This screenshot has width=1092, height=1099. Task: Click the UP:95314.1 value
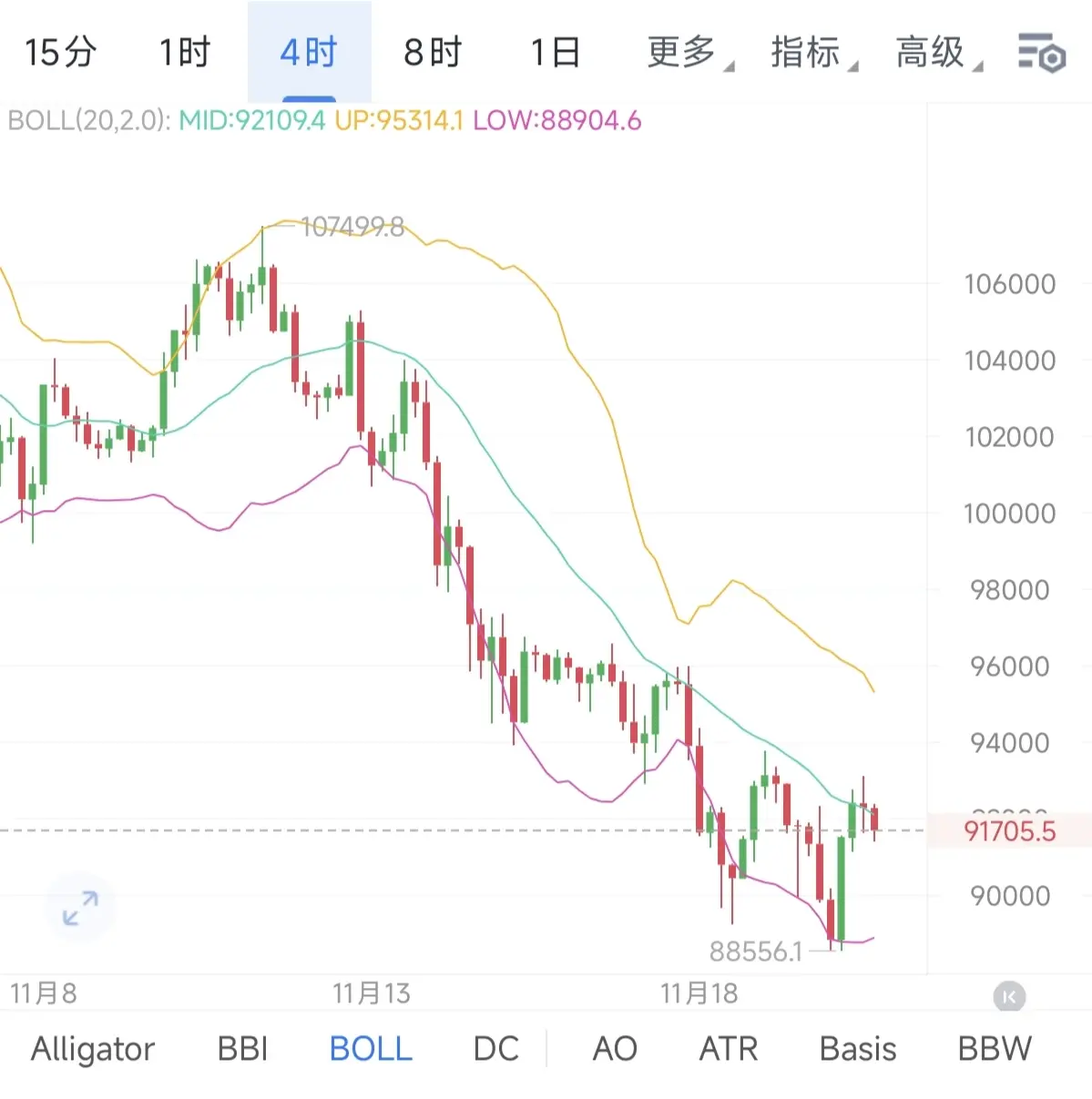tap(399, 120)
